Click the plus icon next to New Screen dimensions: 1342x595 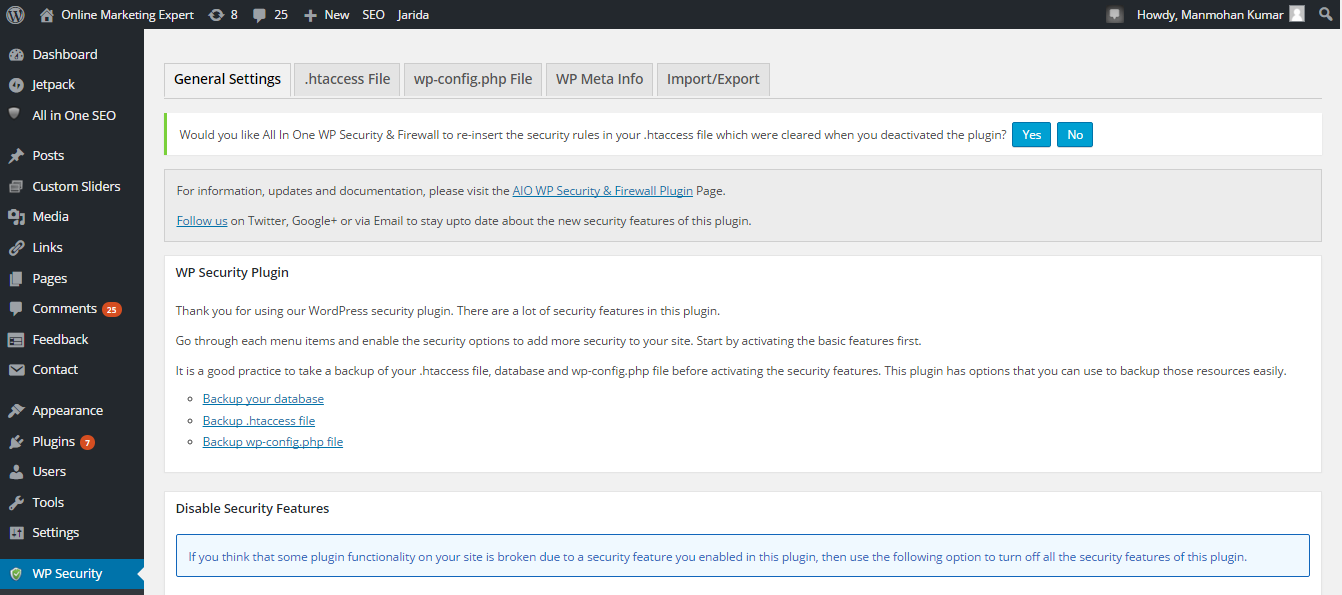310,15
